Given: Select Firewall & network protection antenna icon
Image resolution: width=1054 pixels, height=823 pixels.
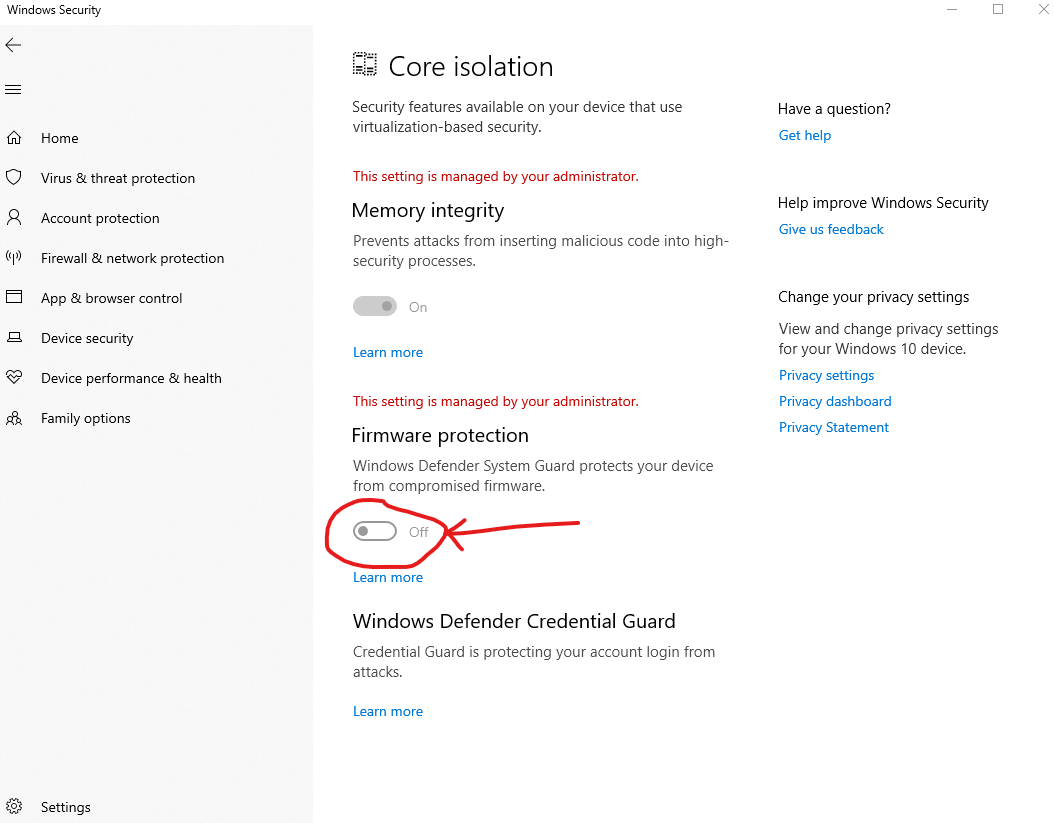Looking at the screenshot, I should coord(14,258).
